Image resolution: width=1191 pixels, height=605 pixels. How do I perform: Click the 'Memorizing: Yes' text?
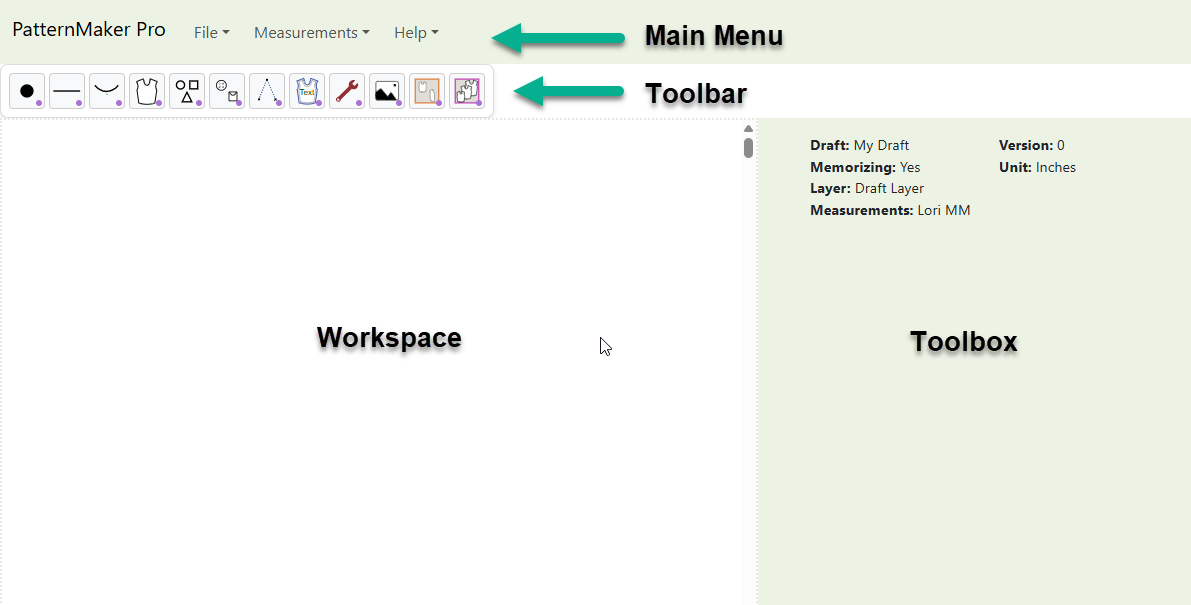coord(865,167)
